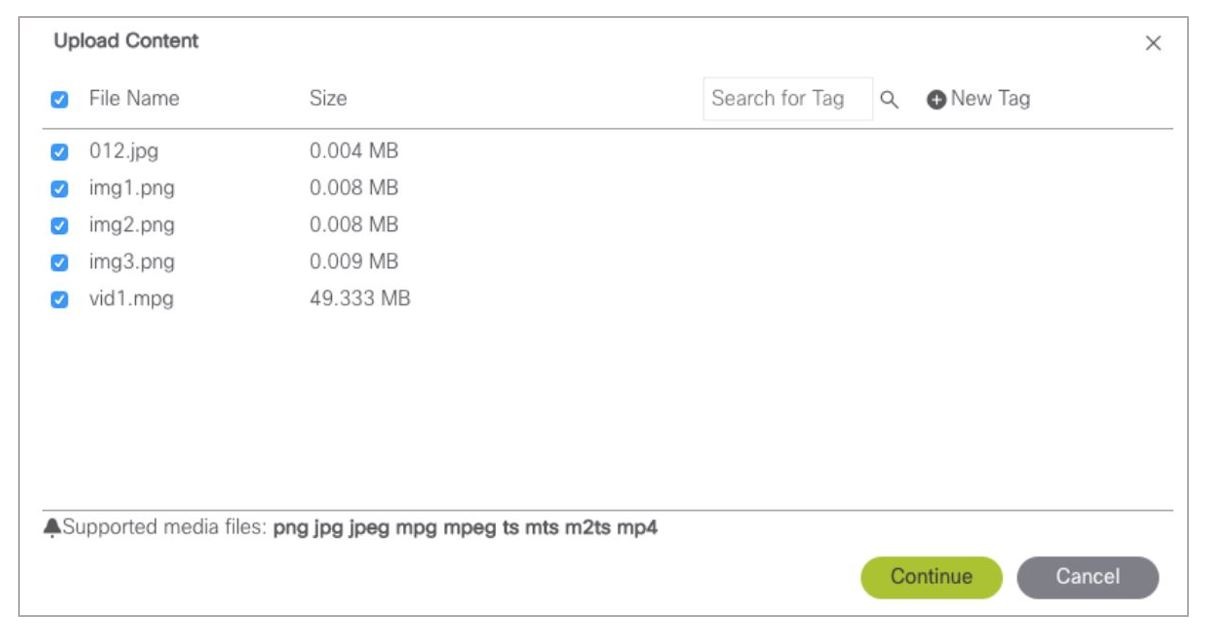Close the Upload Content dialog

pos(1153,44)
